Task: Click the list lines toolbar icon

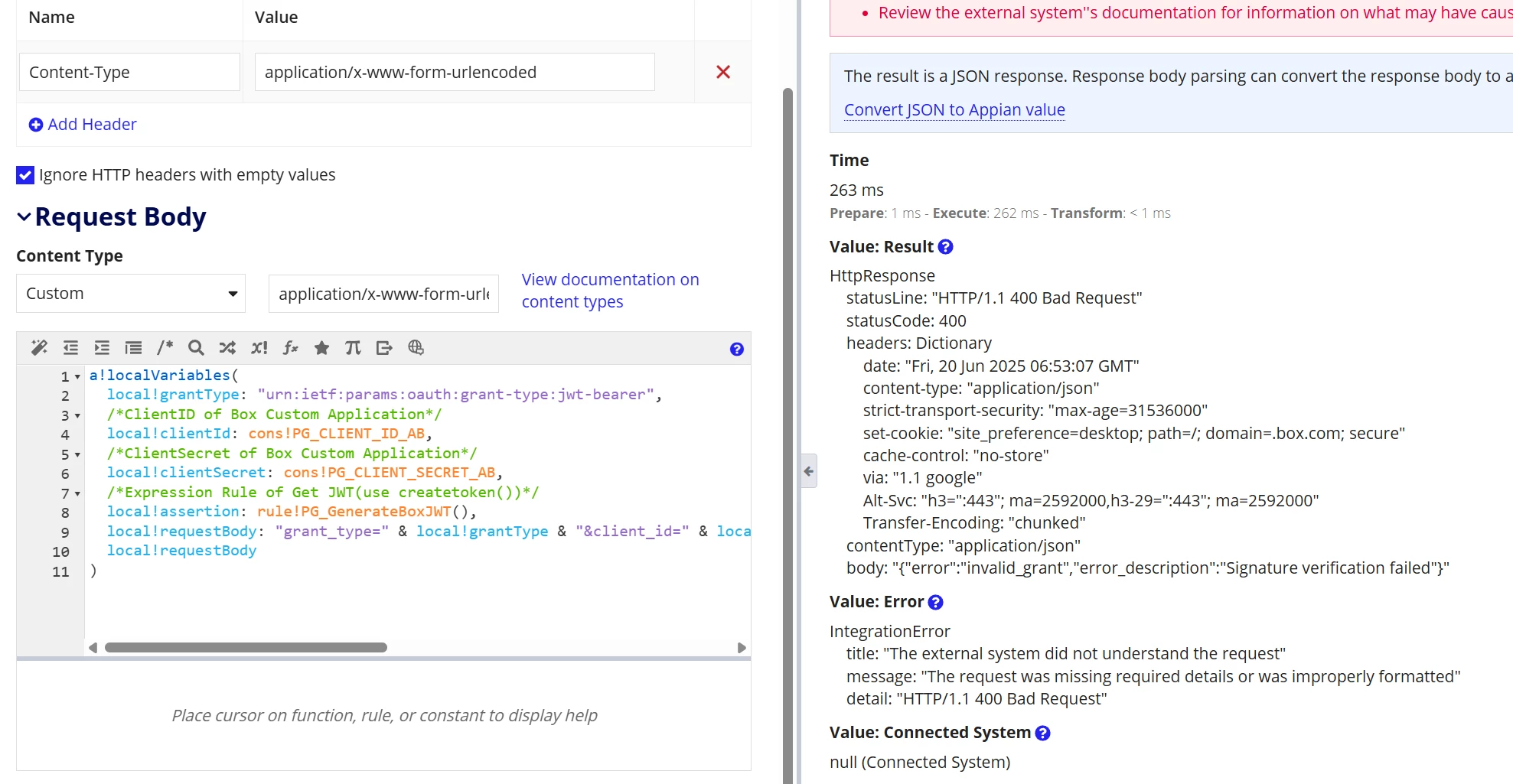Action: tap(133, 348)
